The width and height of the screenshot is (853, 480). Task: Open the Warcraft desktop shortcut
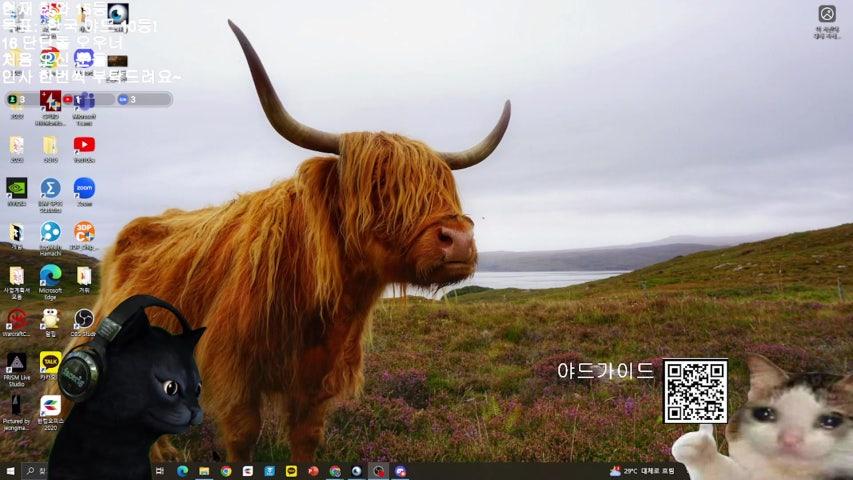[x=16, y=322]
